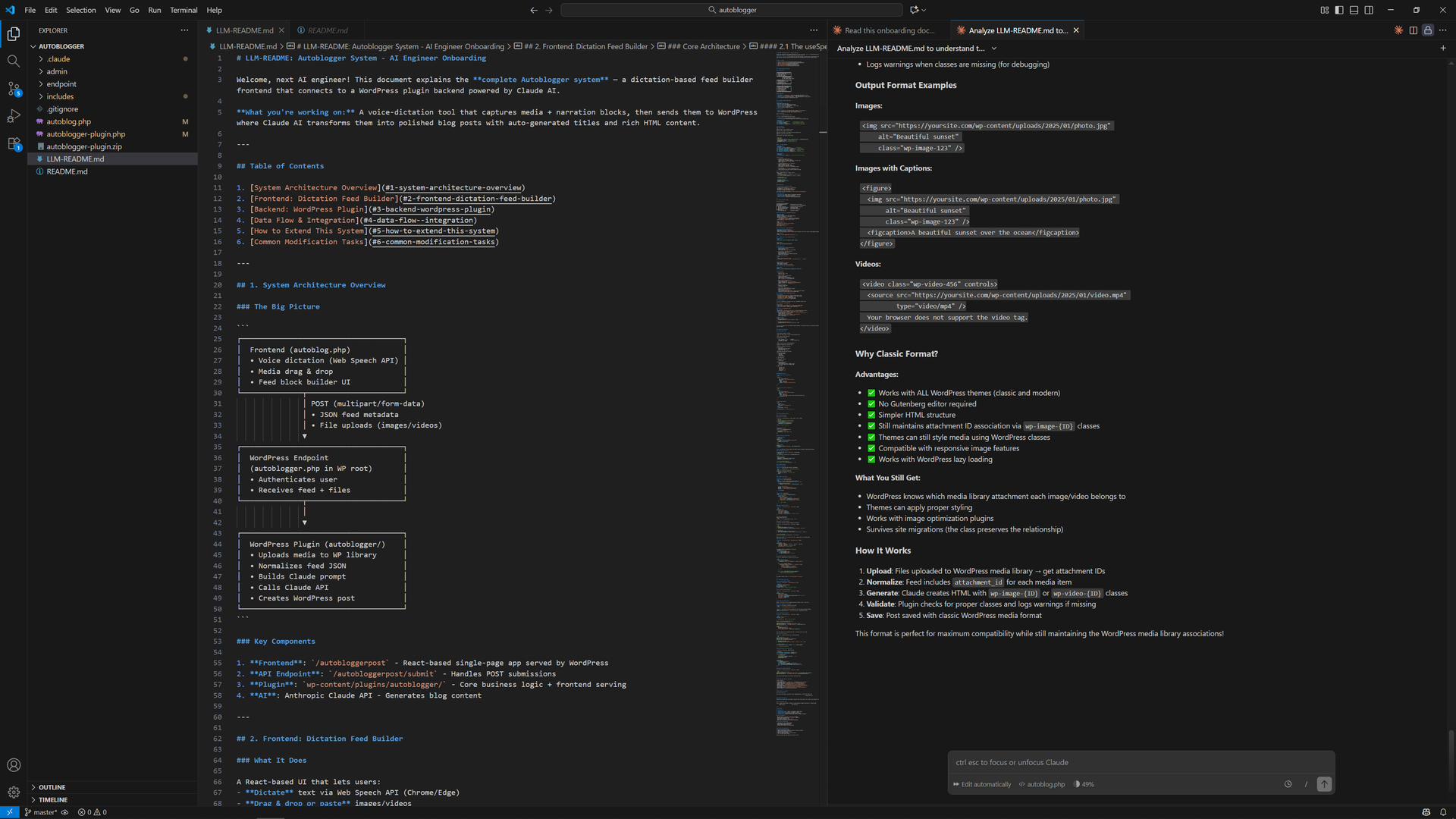
Task: Open slash commands in Claude input
Action: 1306,784
